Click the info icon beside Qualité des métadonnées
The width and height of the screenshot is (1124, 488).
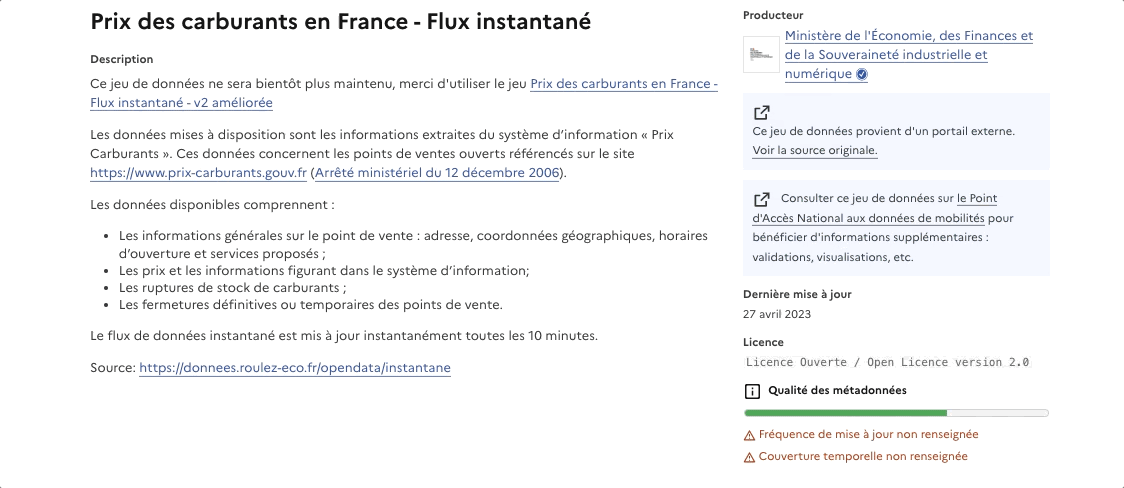coord(752,391)
